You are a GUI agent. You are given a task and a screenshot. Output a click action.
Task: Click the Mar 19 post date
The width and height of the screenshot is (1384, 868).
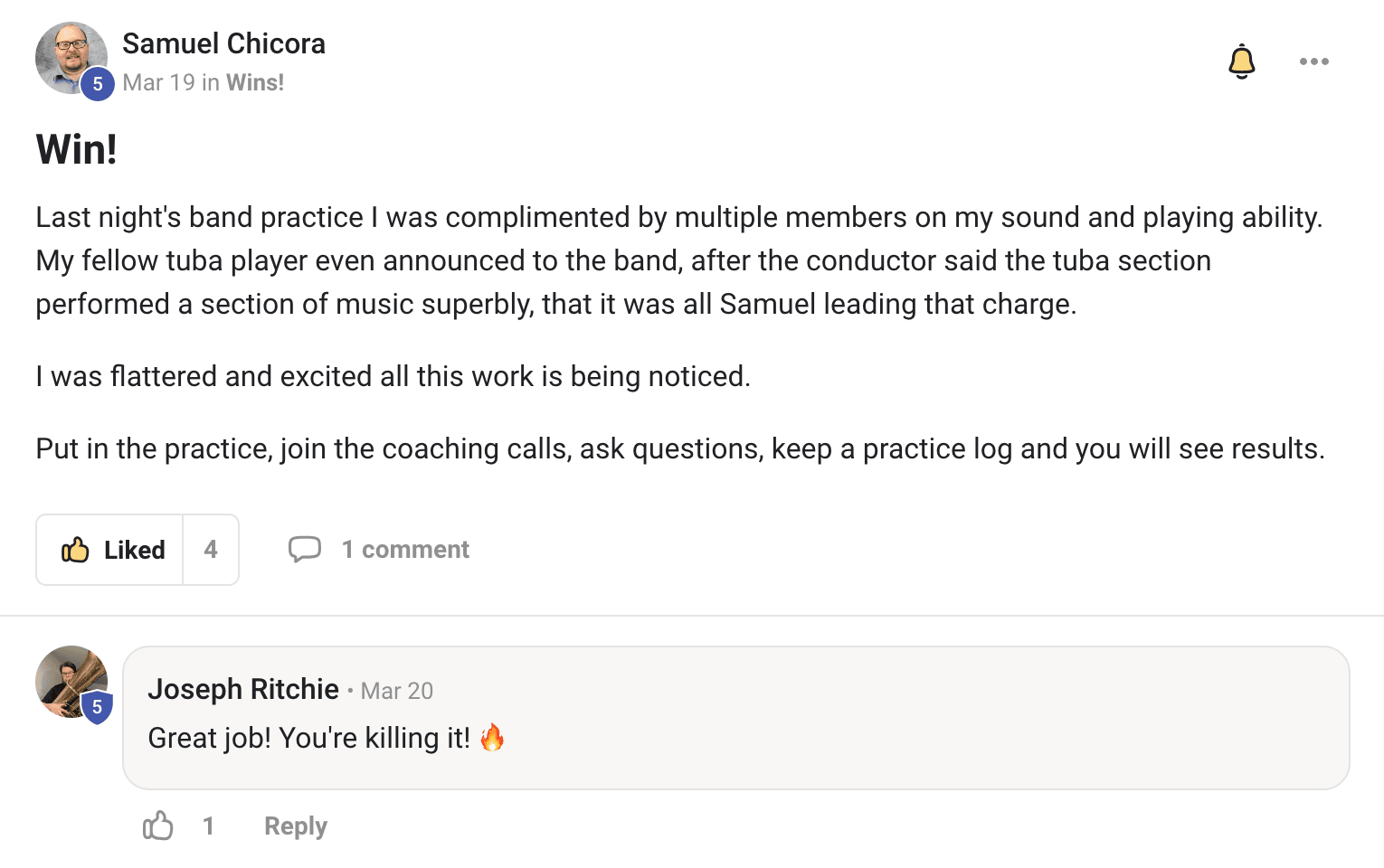coord(158,82)
